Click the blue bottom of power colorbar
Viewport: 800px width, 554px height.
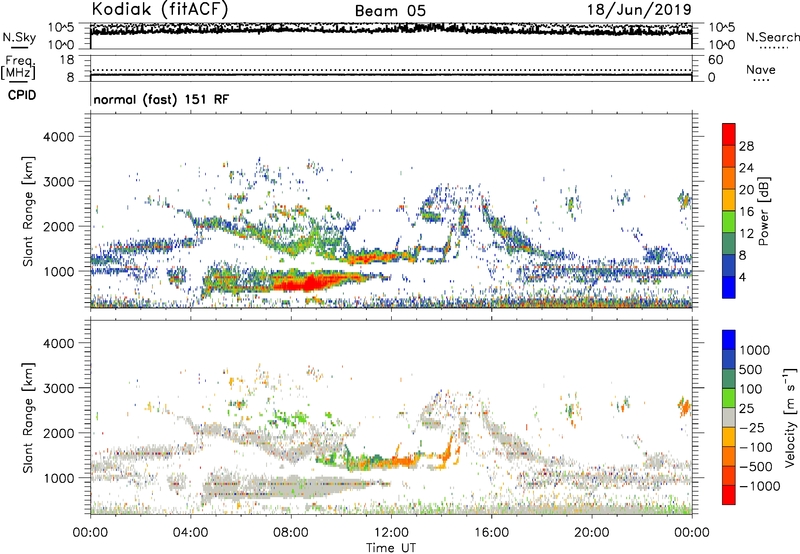[729, 288]
